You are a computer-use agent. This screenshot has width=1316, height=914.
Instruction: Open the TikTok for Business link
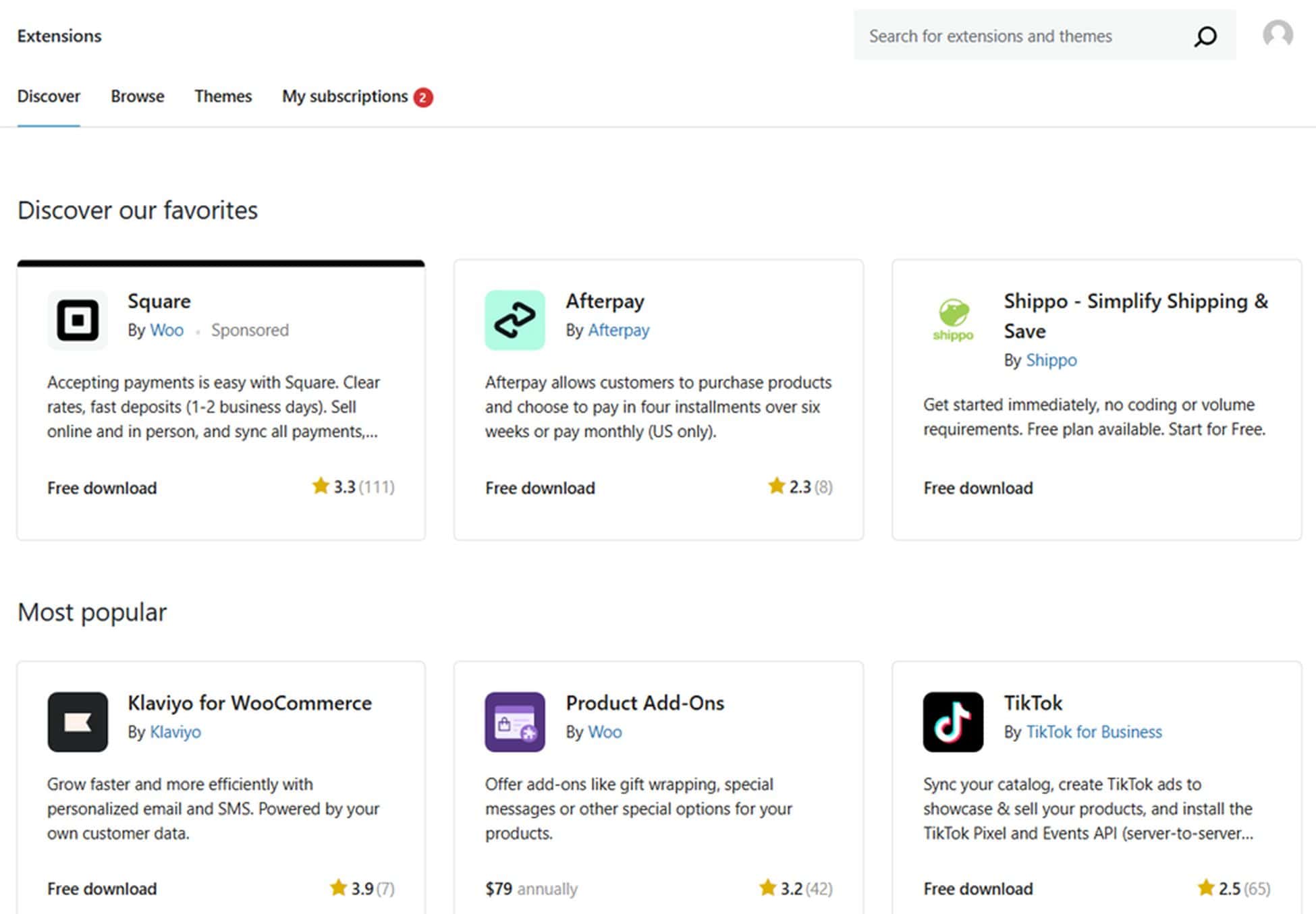click(x=1094, y=731)
